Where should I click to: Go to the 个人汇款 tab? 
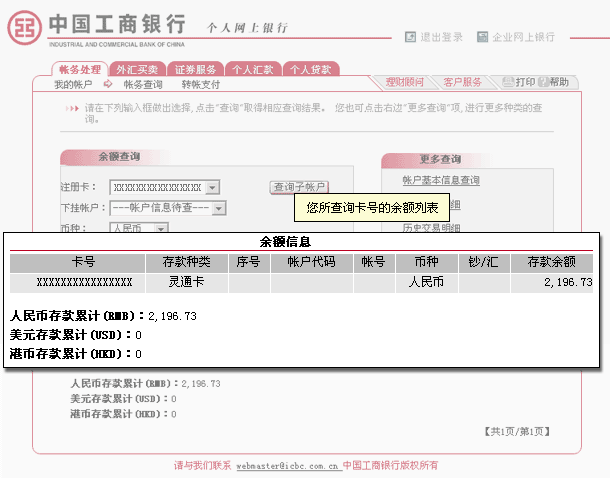tap(252, 70)
